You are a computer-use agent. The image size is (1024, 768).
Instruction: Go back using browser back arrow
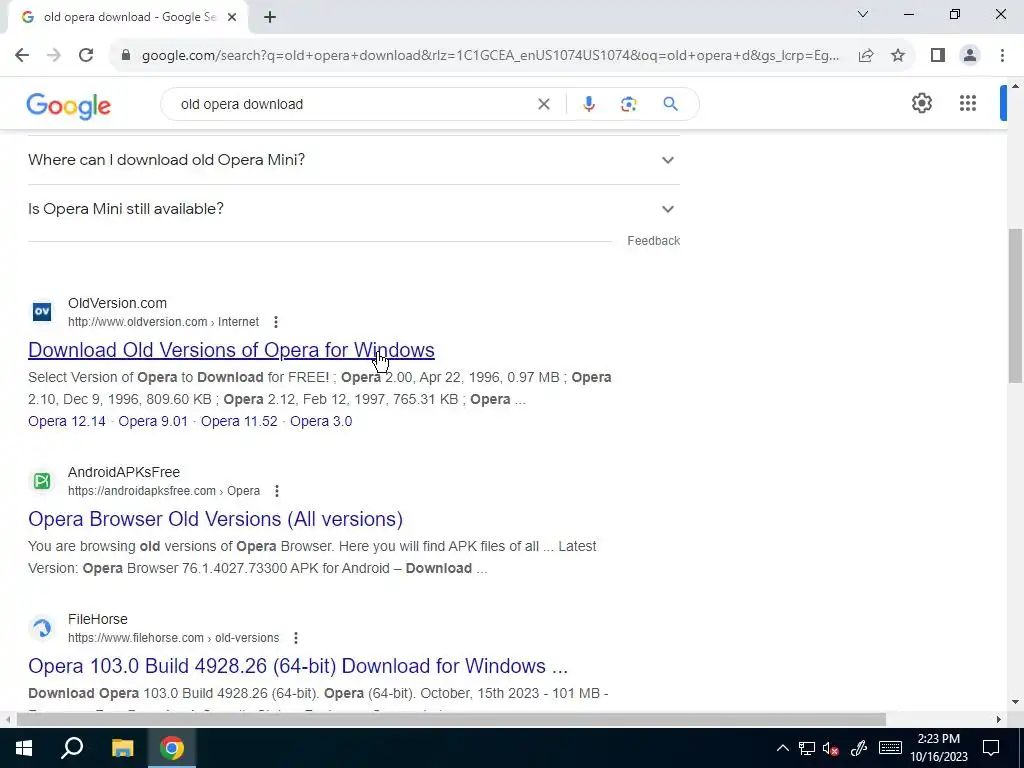(x=22, y=56)
